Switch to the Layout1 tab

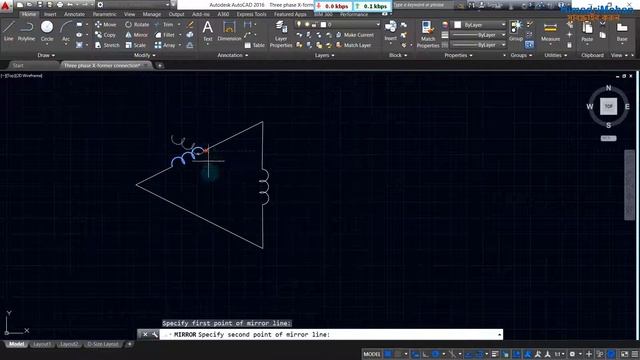42,344
